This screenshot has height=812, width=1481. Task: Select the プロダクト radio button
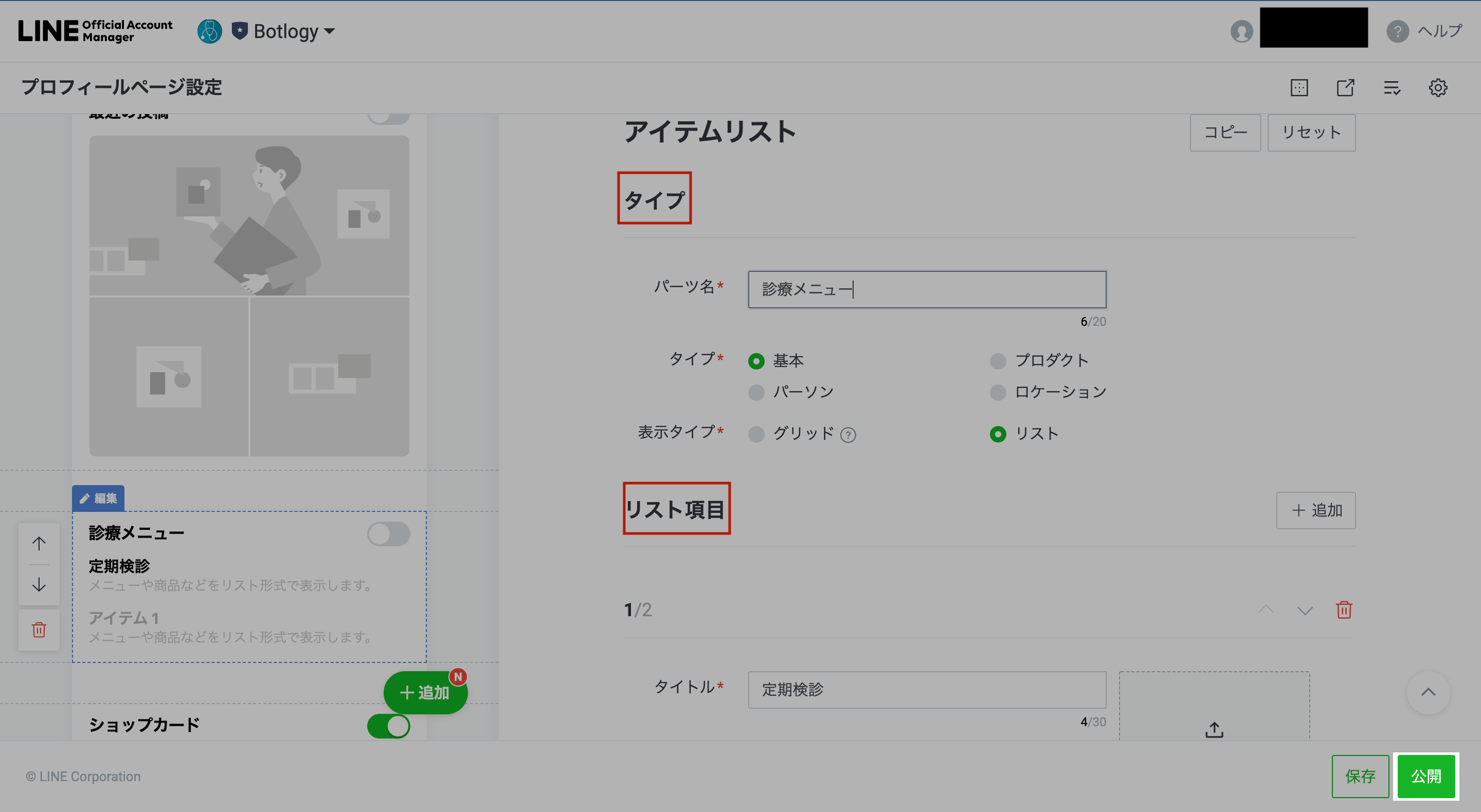tap(998, 361)
